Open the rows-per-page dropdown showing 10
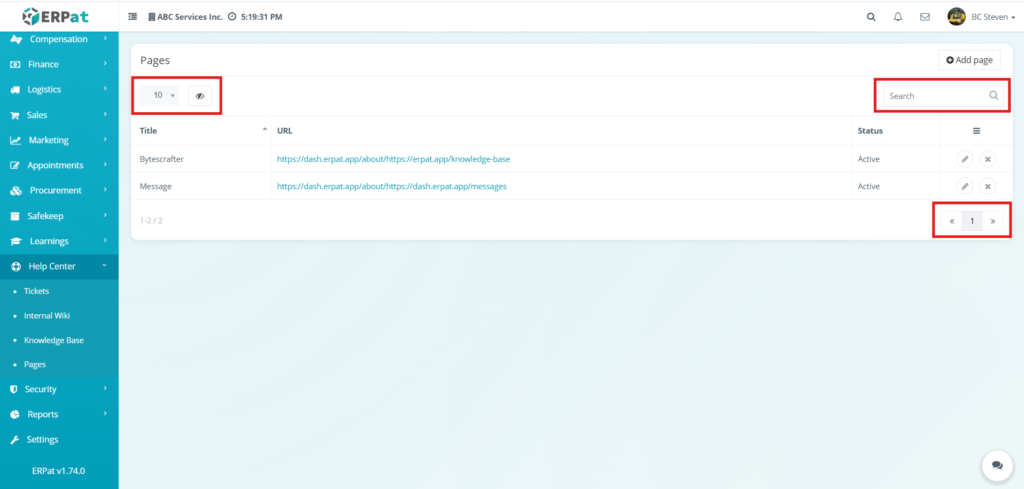The image size is (1024, 489). click(x=160, y=96)
